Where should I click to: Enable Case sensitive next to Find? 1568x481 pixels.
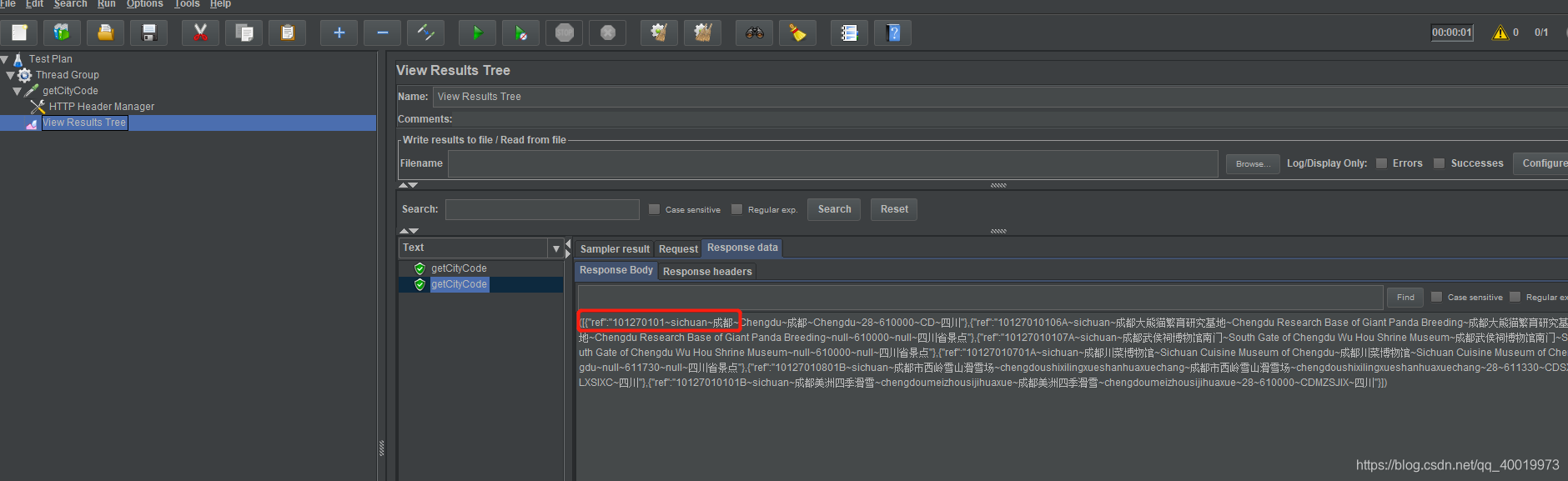pos(1436,297)
